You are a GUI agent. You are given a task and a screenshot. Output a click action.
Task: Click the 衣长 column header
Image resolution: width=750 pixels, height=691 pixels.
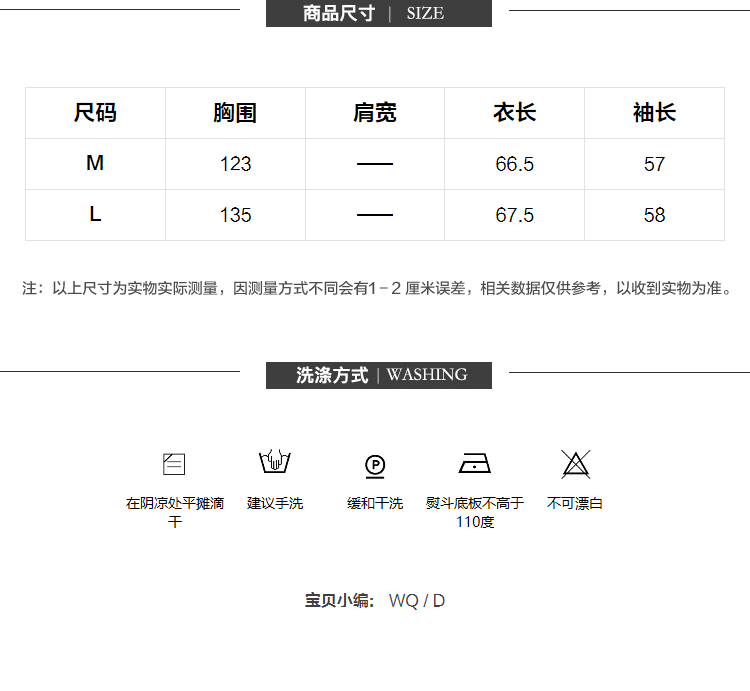(x=515, y=113)
